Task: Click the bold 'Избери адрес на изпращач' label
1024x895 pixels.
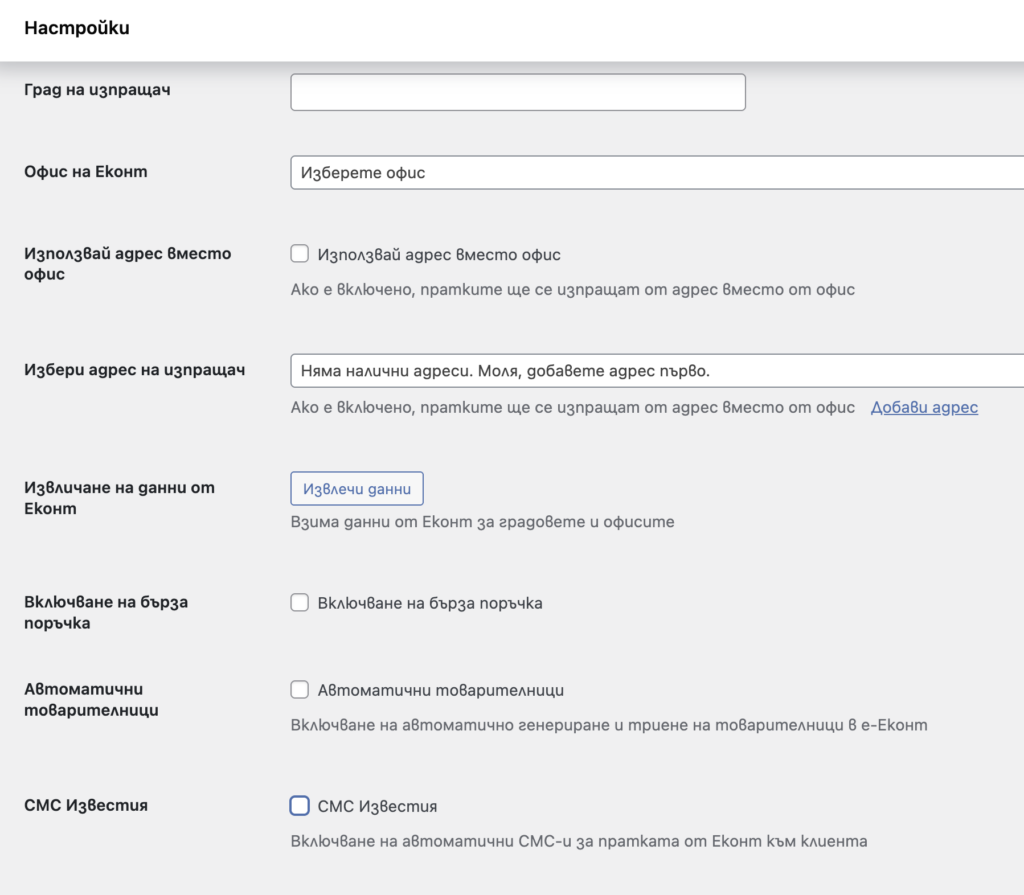Action: [x=135, y=369]
